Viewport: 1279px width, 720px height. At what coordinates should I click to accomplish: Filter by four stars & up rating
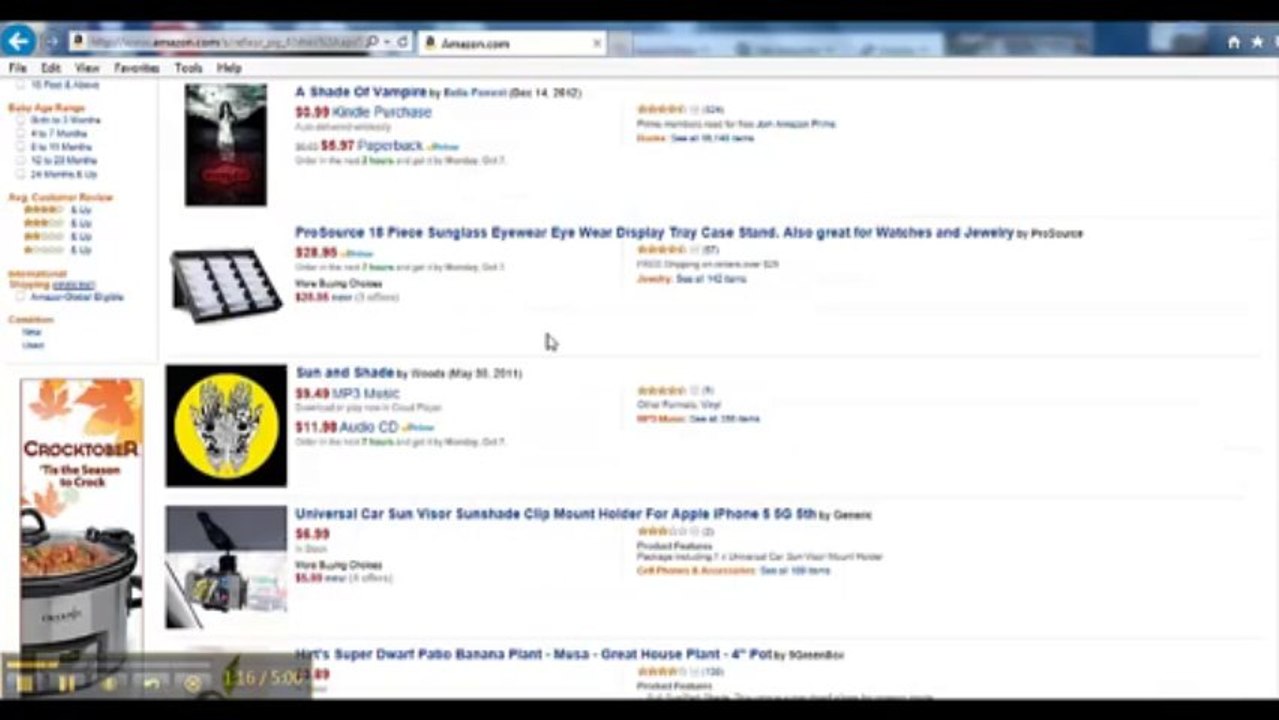(57, 210)
